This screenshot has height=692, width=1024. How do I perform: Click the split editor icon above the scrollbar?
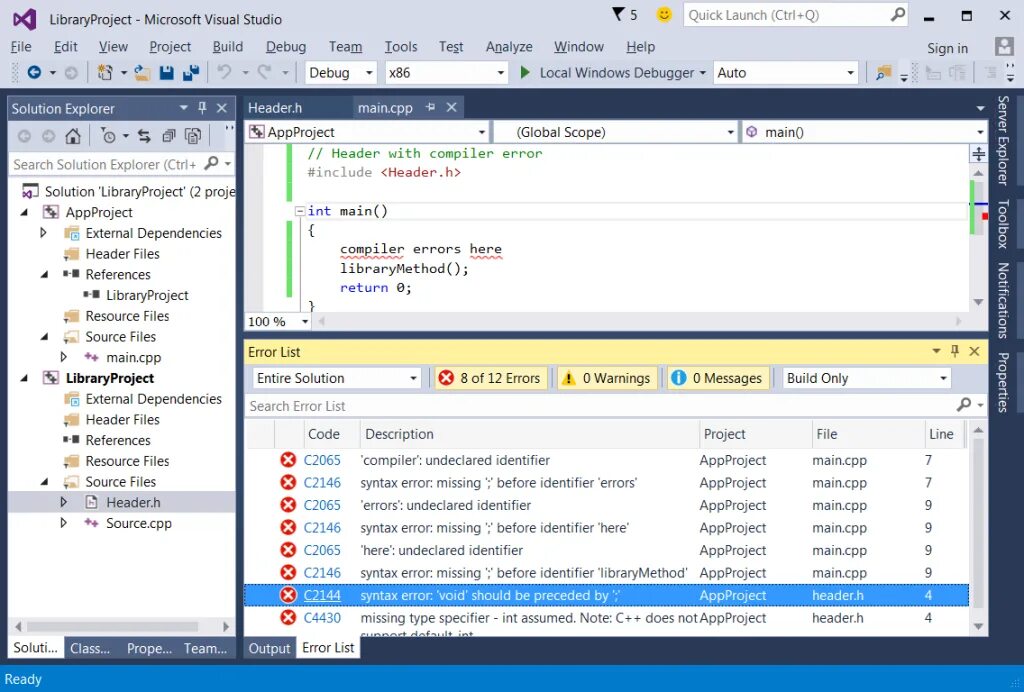[978, 154]
